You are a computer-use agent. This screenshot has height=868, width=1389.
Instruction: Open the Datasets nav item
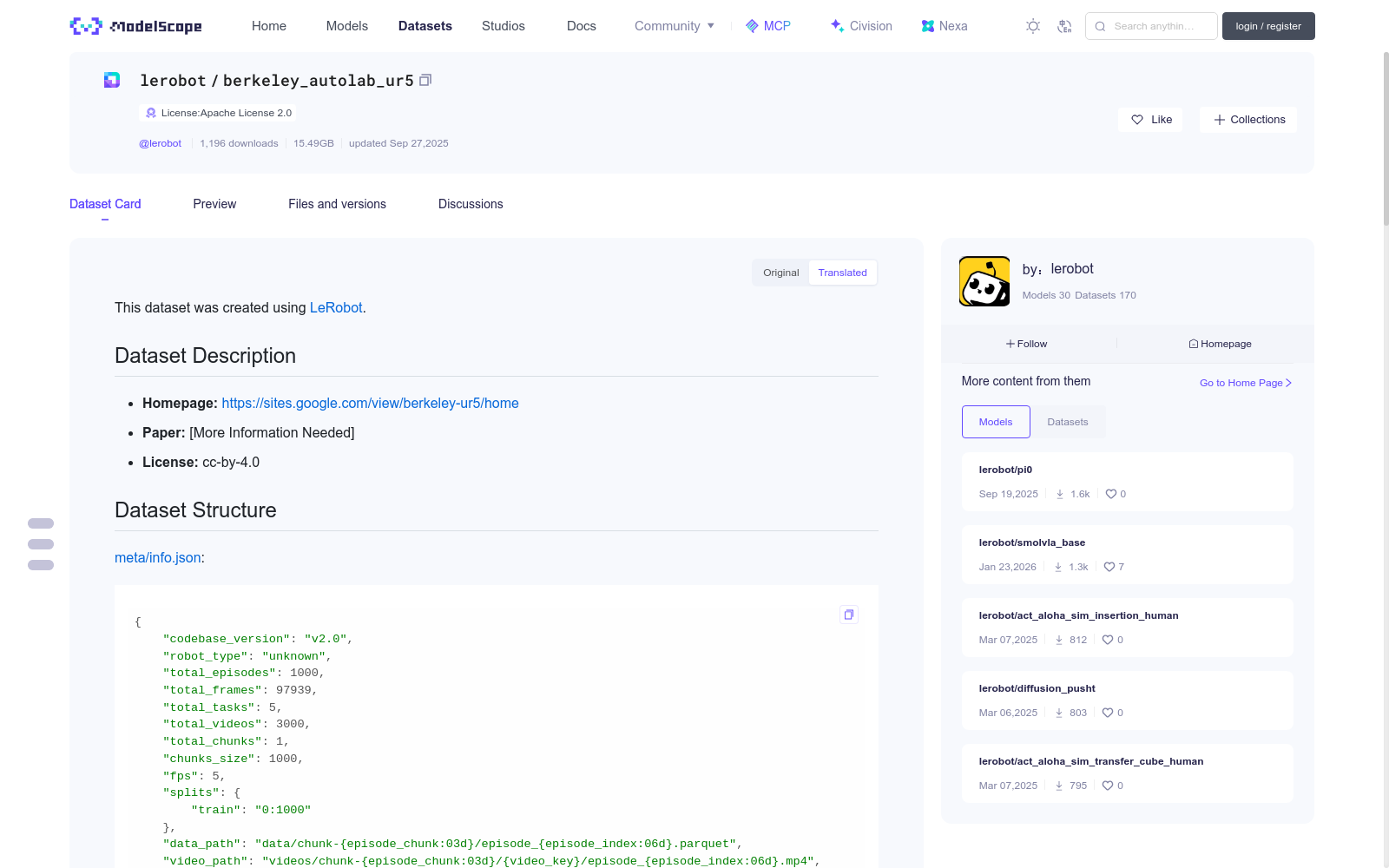425,26
